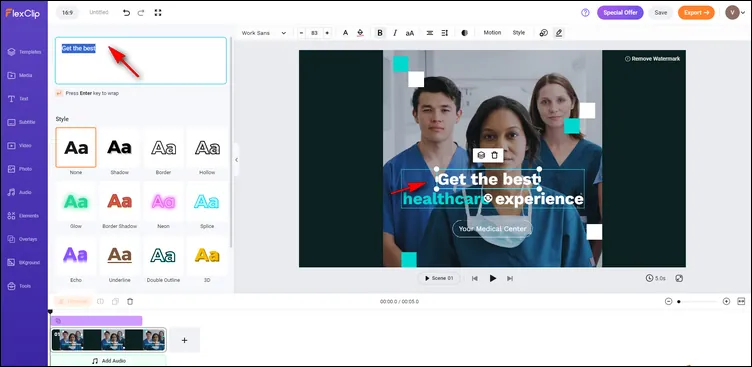This screenshot has width=752, height=367.
Task: Click the Save button
Action: (x=660, y=13)
